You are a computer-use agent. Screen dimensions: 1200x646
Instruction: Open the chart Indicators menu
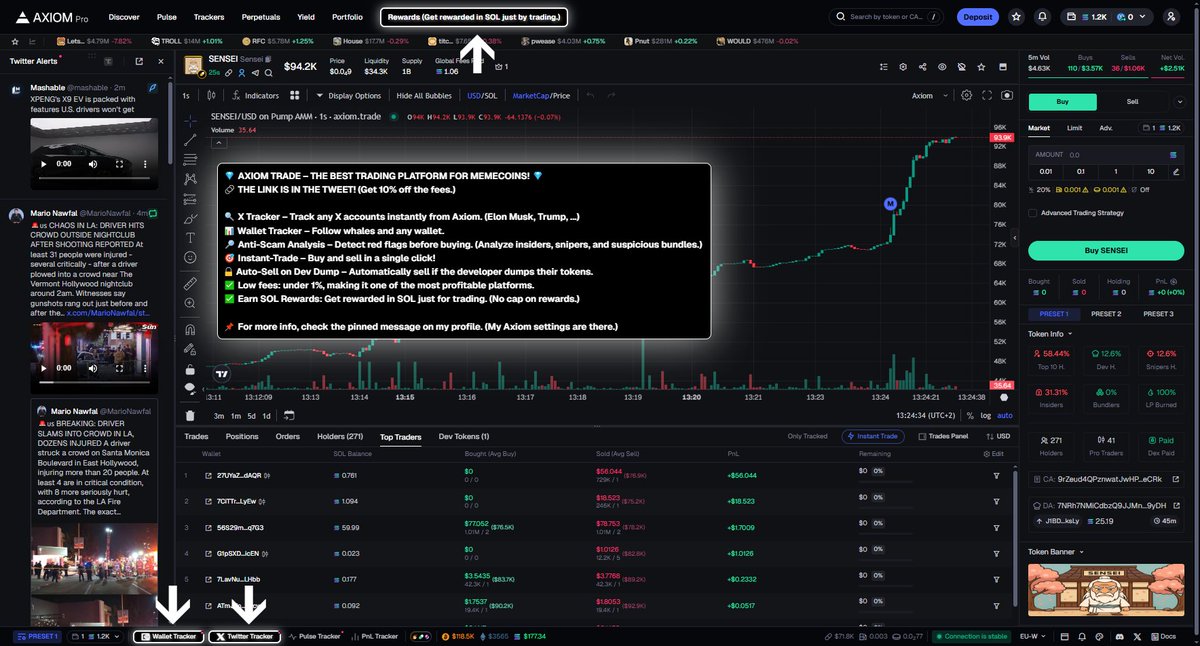click(x=255, y=96)
